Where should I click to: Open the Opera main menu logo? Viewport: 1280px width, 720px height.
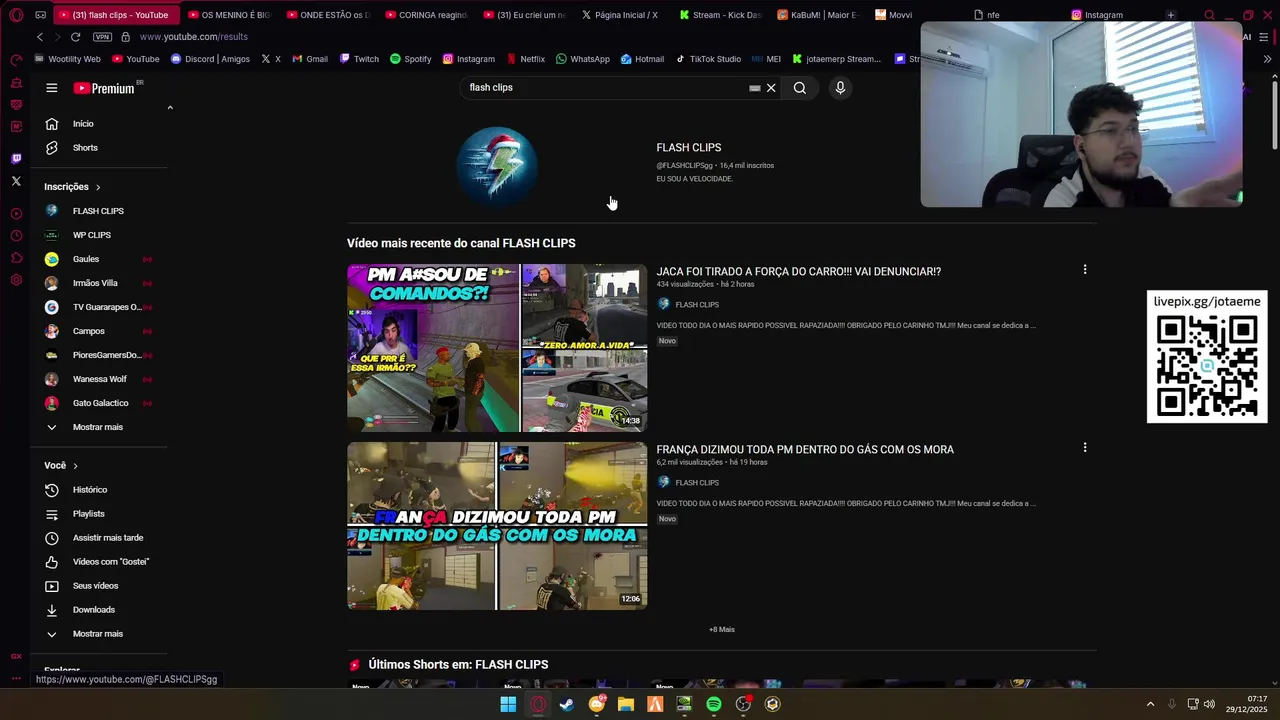pyautogui.click(x=16, y=15)
